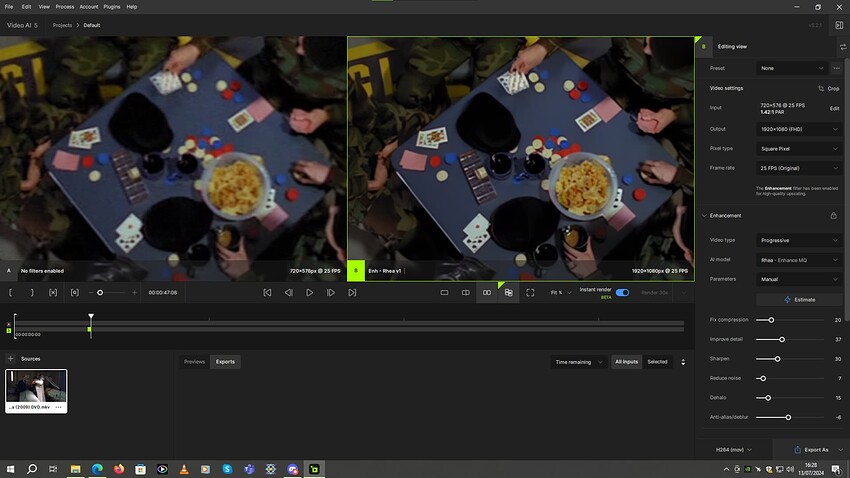Viewport: 850px width, 478px height.
Task: Toggle the Instant render switch
Action: (x=622, y=292)
